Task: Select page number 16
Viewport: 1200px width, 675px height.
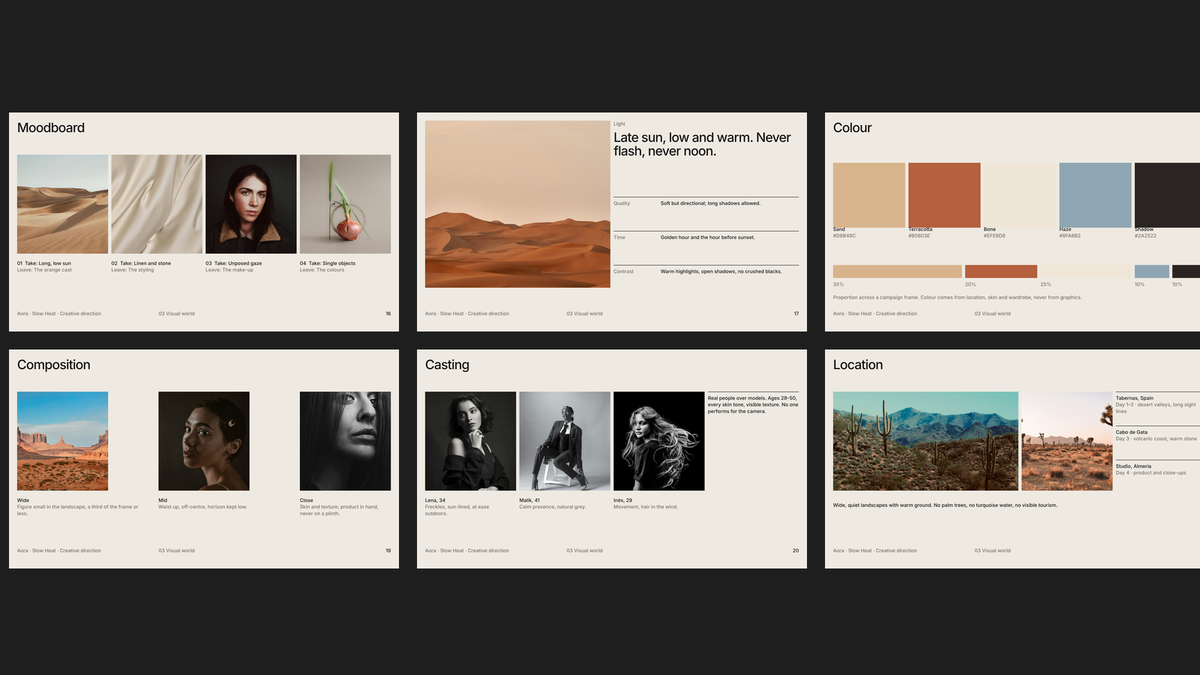Action: coord(388,314)
